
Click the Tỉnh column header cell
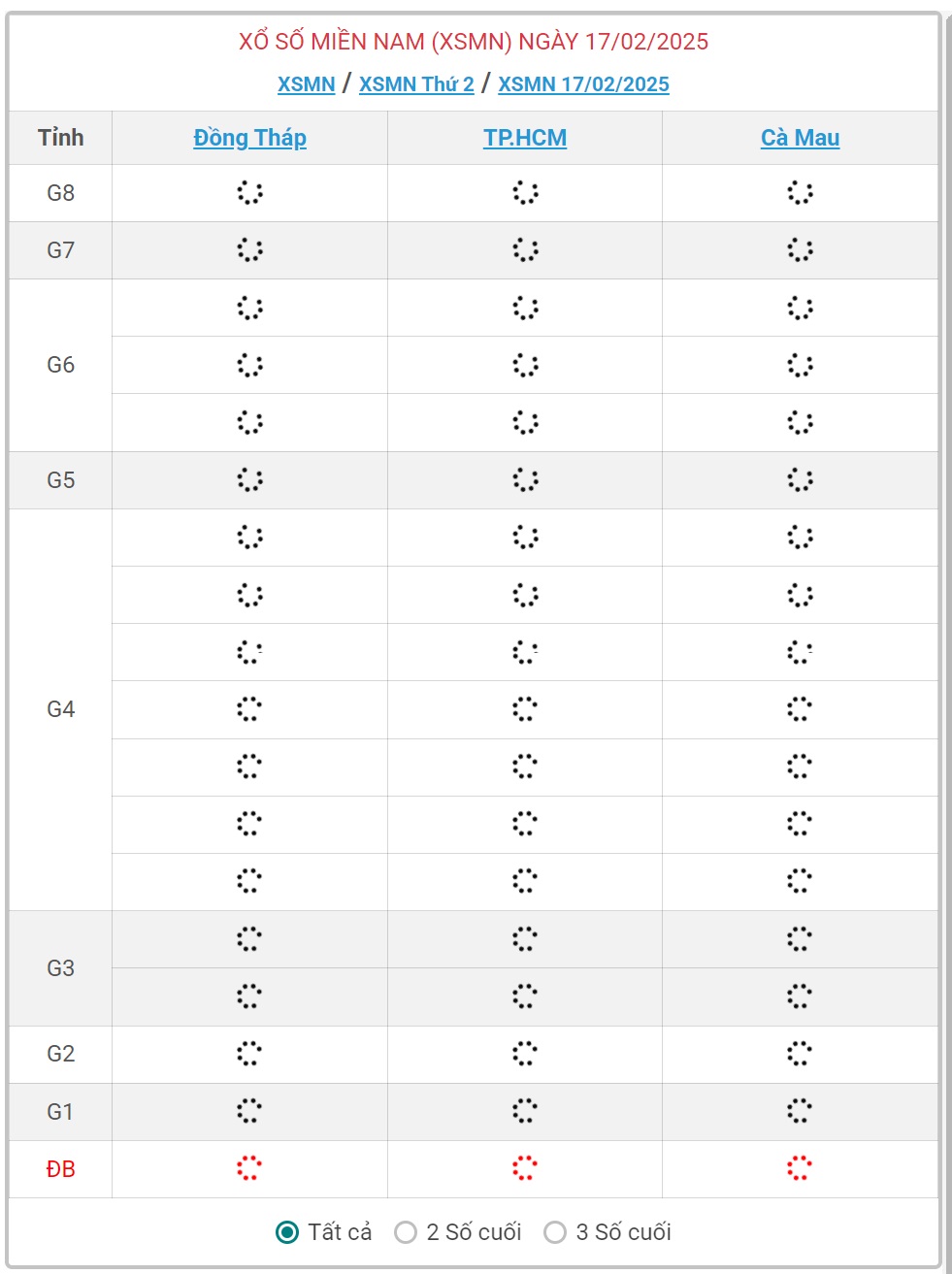click(x=61, y=138)
